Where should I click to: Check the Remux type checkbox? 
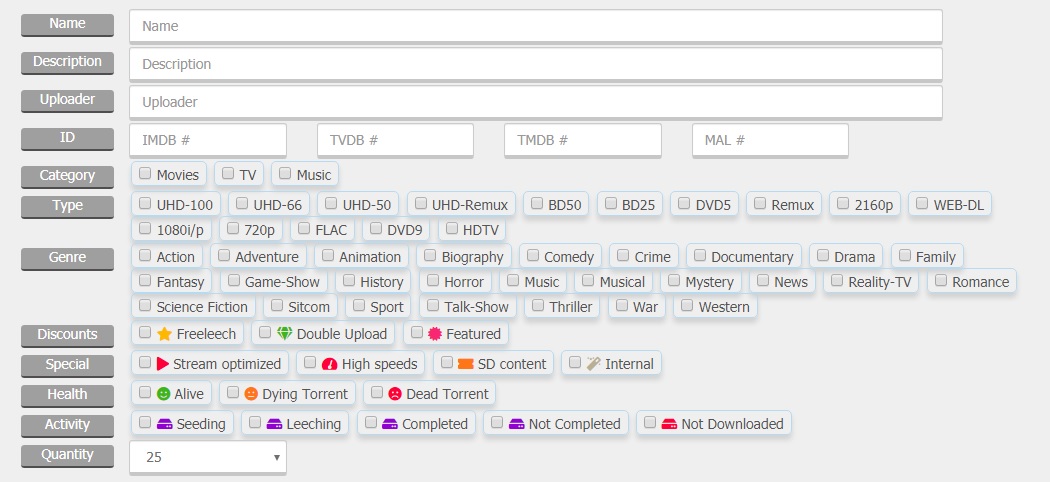[759, 203]
